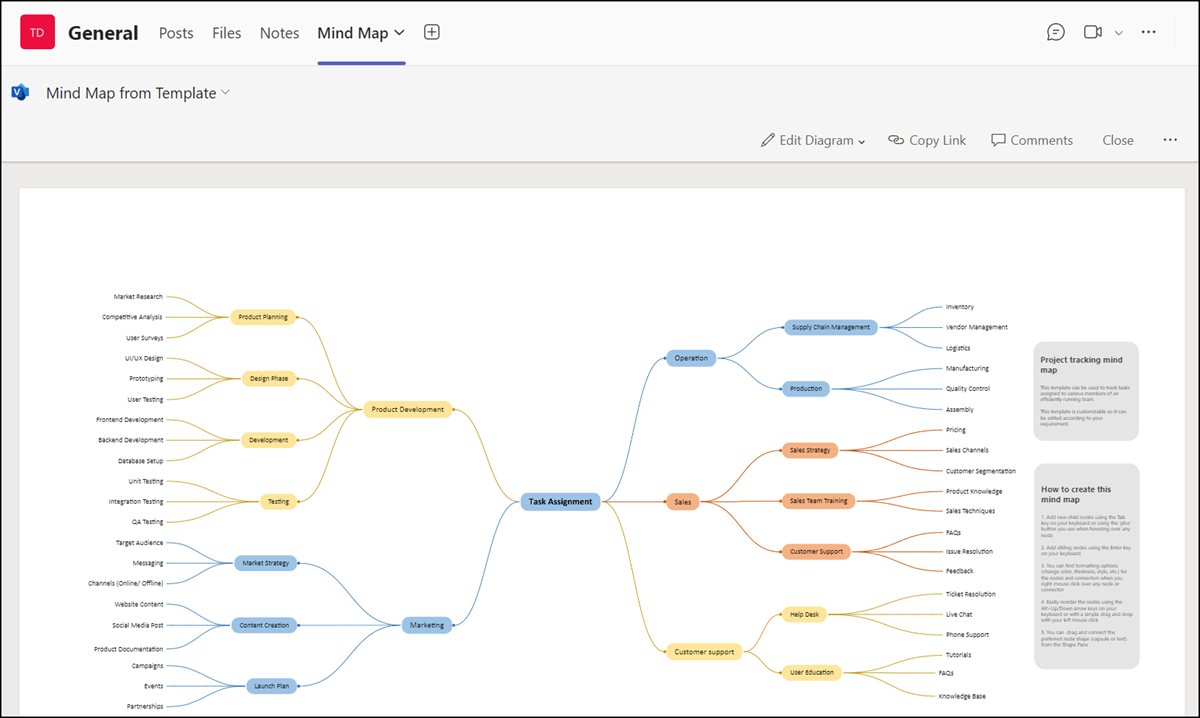The width and height of the screenshot is (1200, 718).
Task: Select the orange Customer Support node
Action: tap(816, 551)
